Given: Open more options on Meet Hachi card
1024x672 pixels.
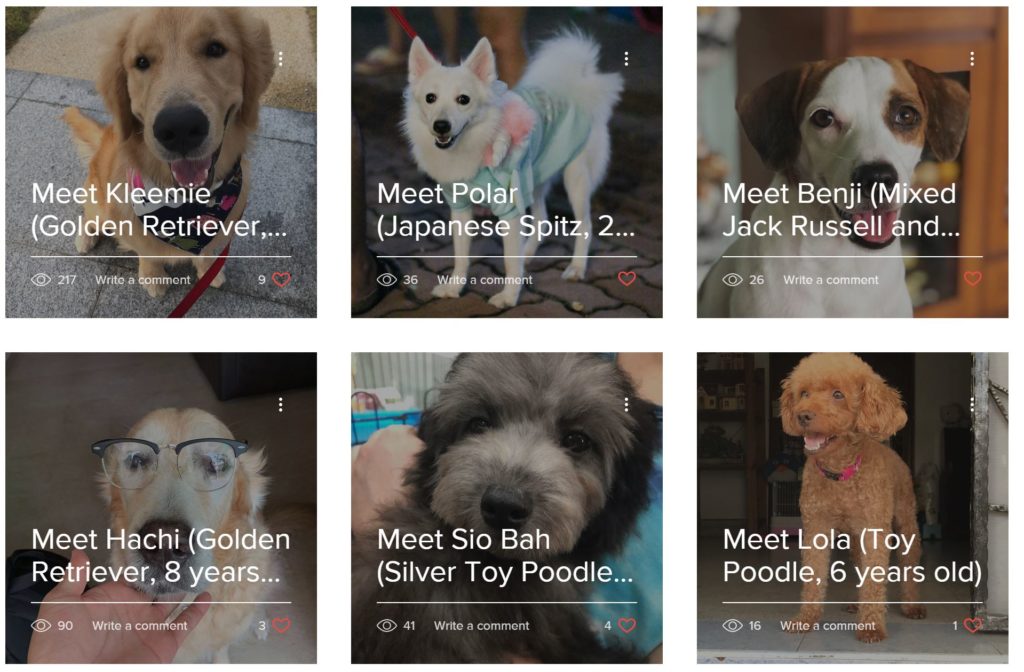Looking at the screenshot, I should pos(281,404).
